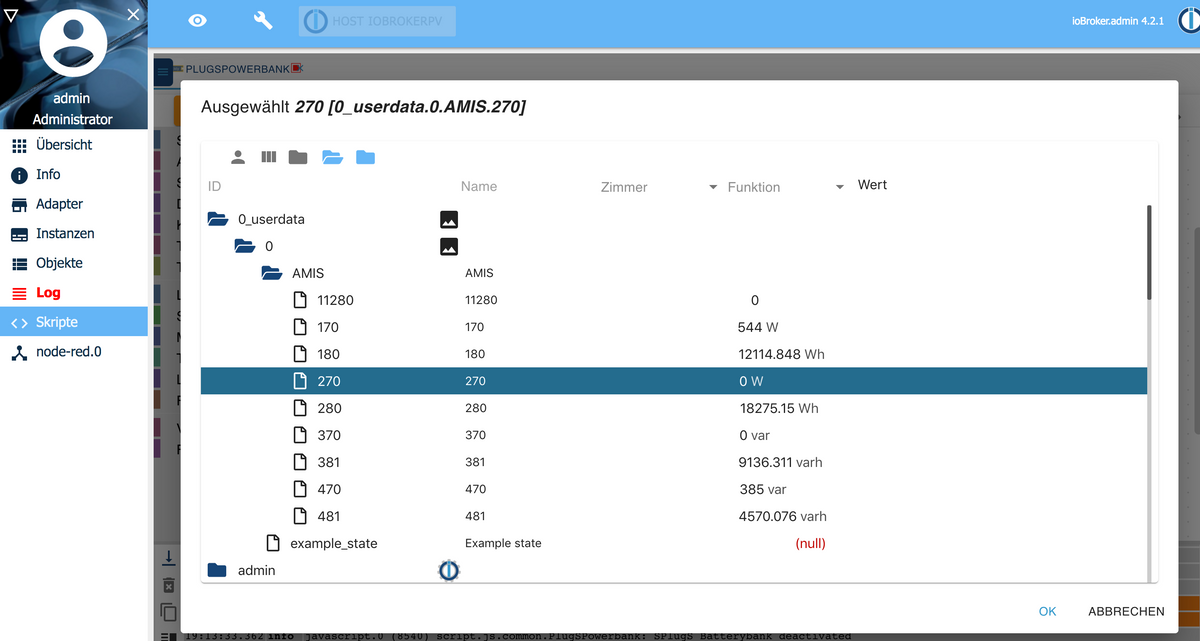Click the light blue closed folder icon
This screenshot has height=641, width=1200.
tap(365, 157)
